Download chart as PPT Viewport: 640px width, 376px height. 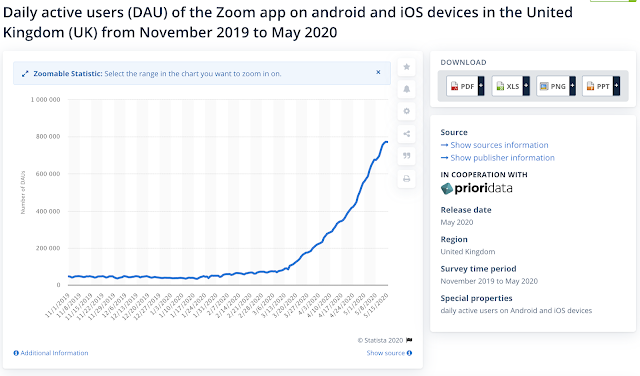coord(598,86)
